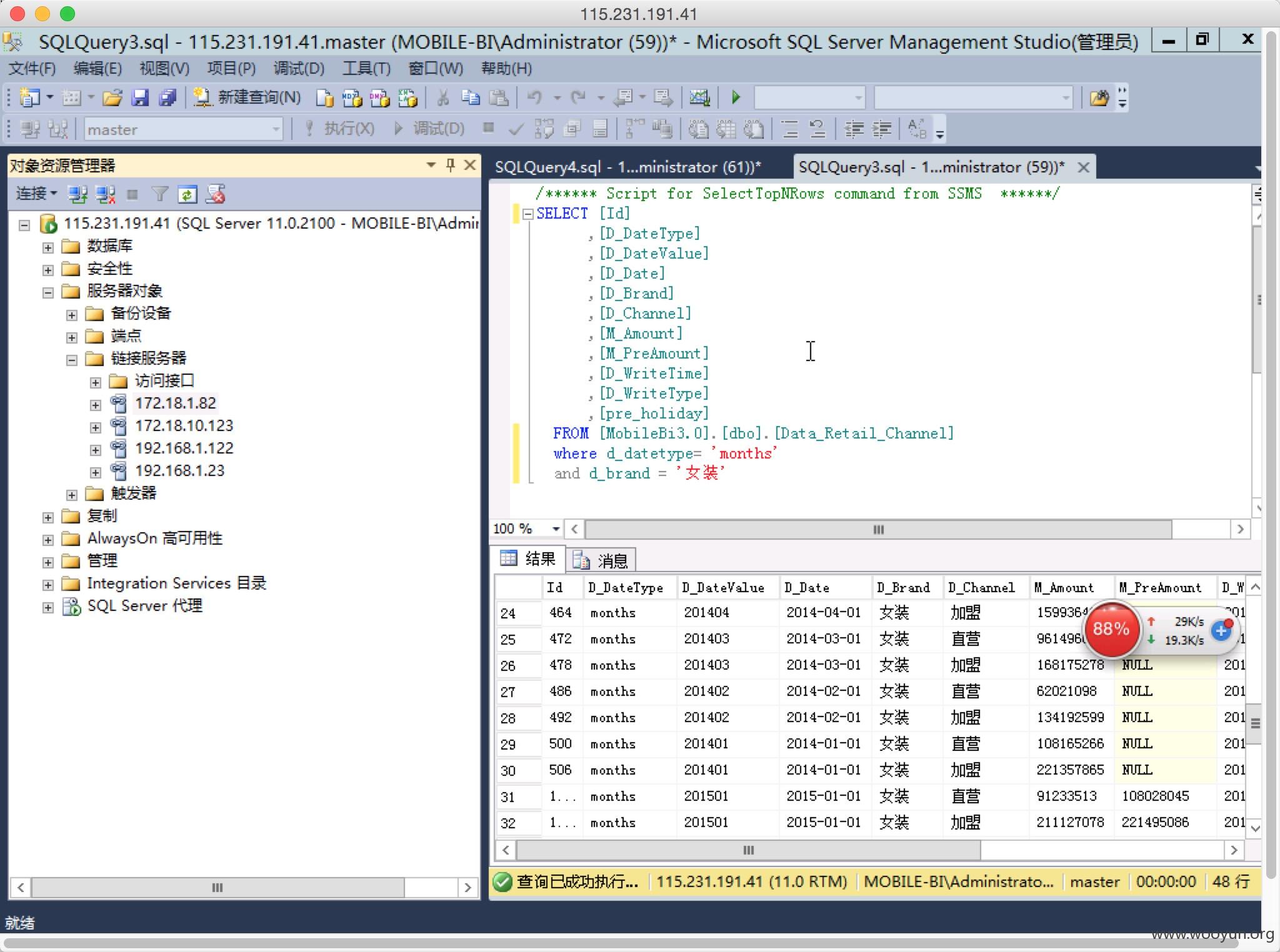Select linked server 192.168.1.122
The image size is (1280, 952).
184,448
